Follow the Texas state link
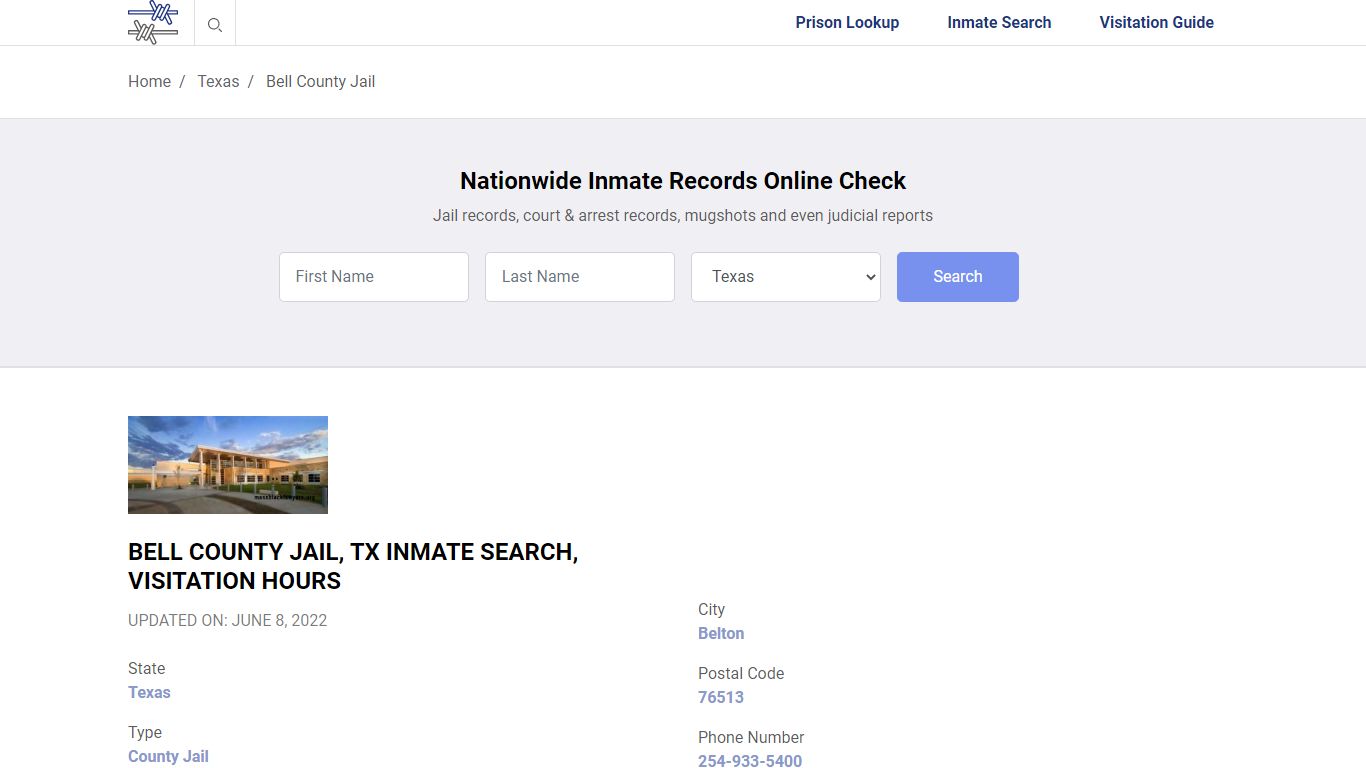 (149, 692)
